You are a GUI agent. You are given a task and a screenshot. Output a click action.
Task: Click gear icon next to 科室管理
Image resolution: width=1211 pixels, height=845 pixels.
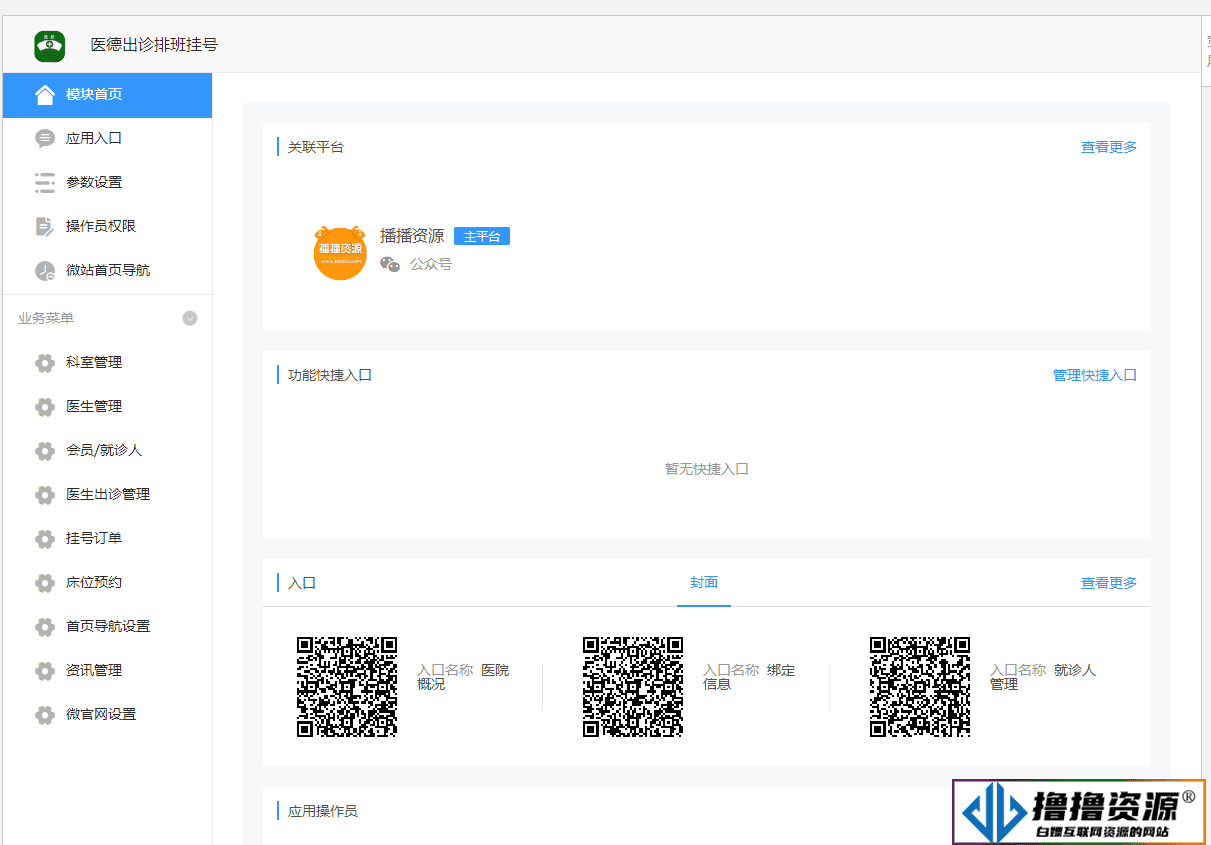(x=45, y=362)
